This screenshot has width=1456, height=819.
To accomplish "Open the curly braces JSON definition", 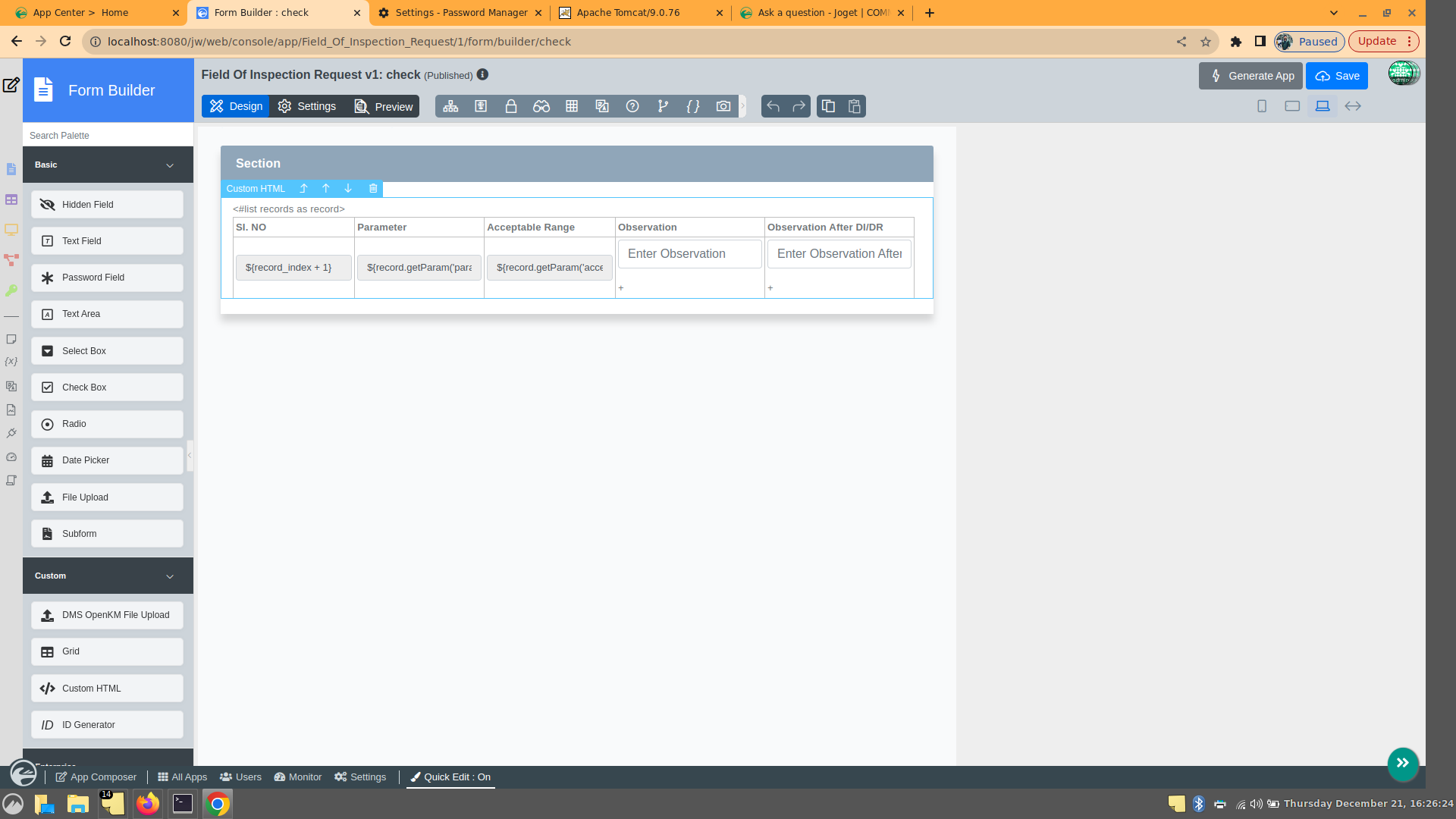I will point(693,106).
